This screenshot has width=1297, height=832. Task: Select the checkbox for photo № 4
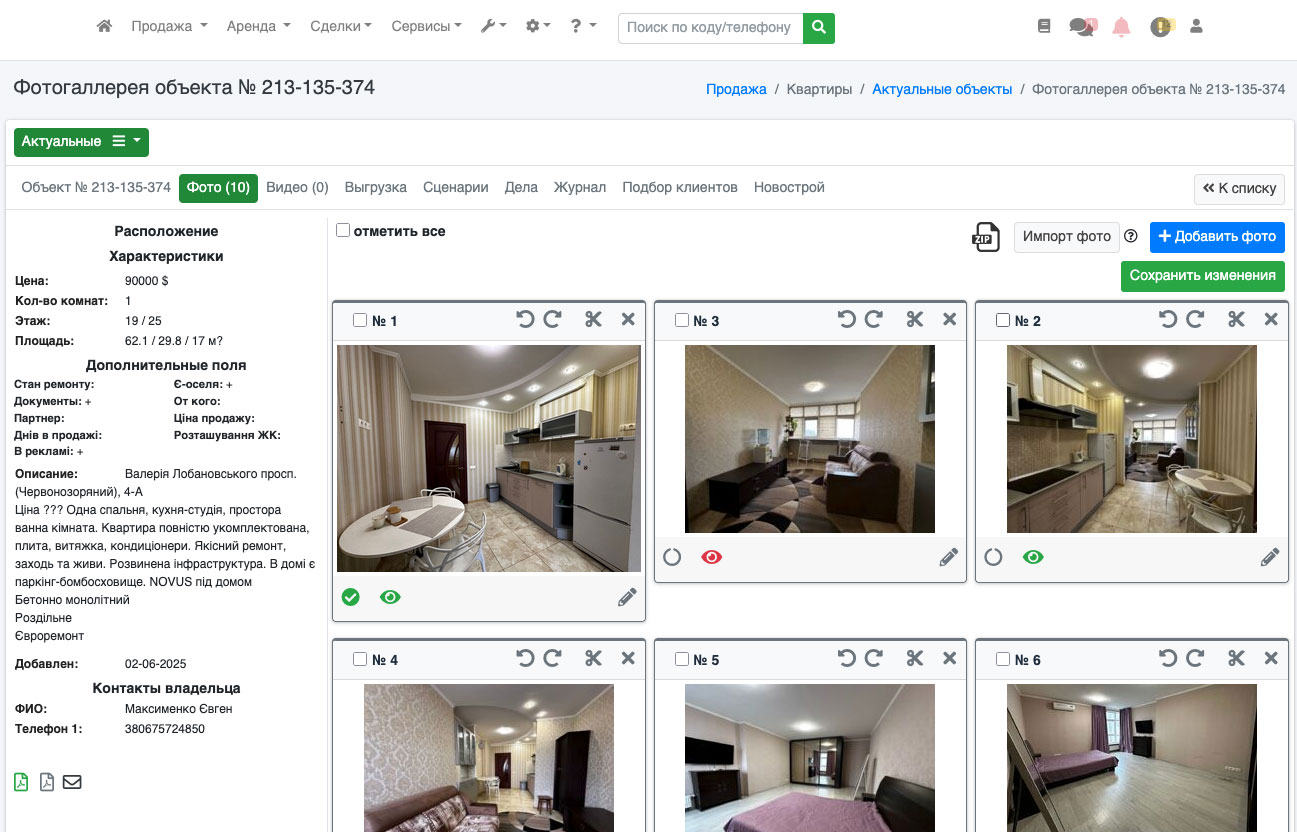click(x=360, y=659)
